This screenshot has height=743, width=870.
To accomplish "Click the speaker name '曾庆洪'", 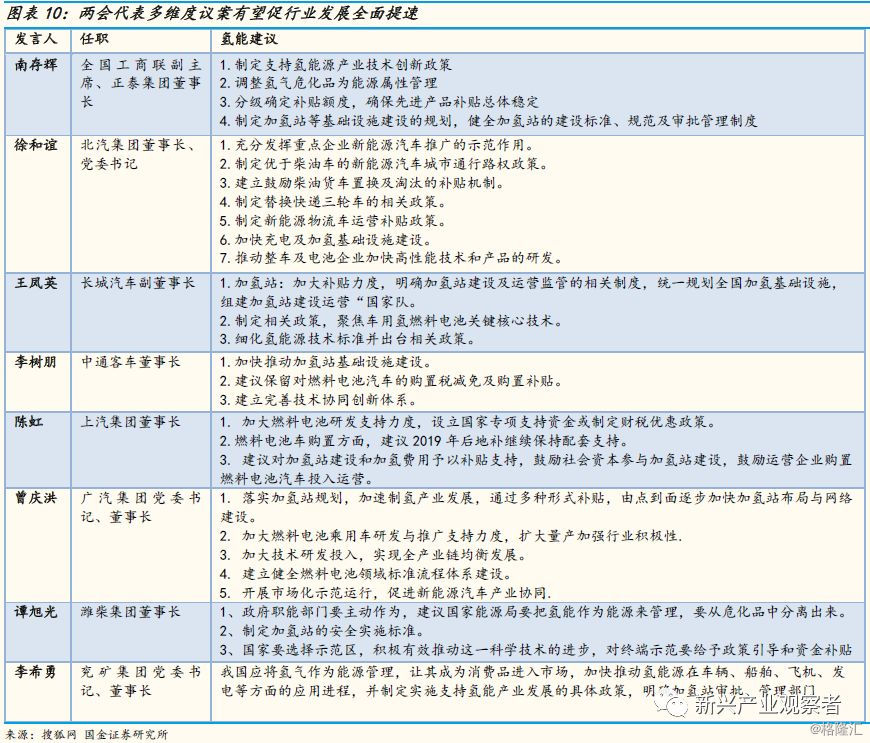I will point(36,498).
